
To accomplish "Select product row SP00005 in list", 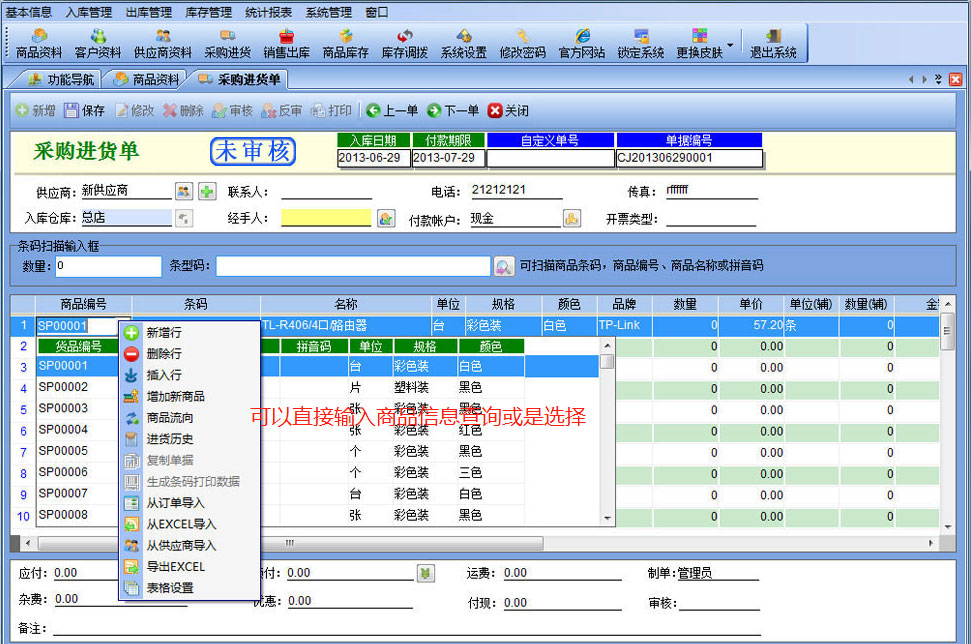I will 63,451.
